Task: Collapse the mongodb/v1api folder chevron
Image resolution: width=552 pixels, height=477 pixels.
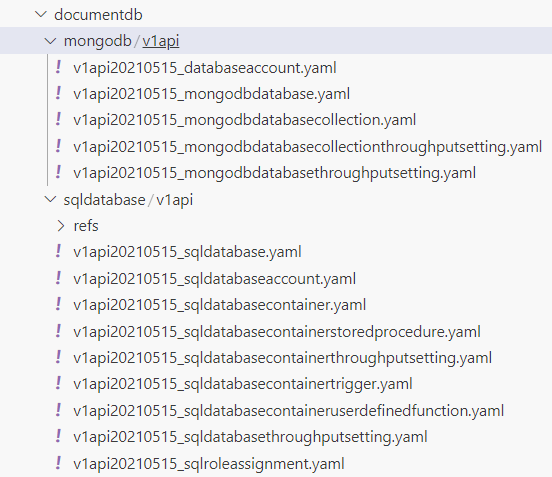Action: (51, 41)
